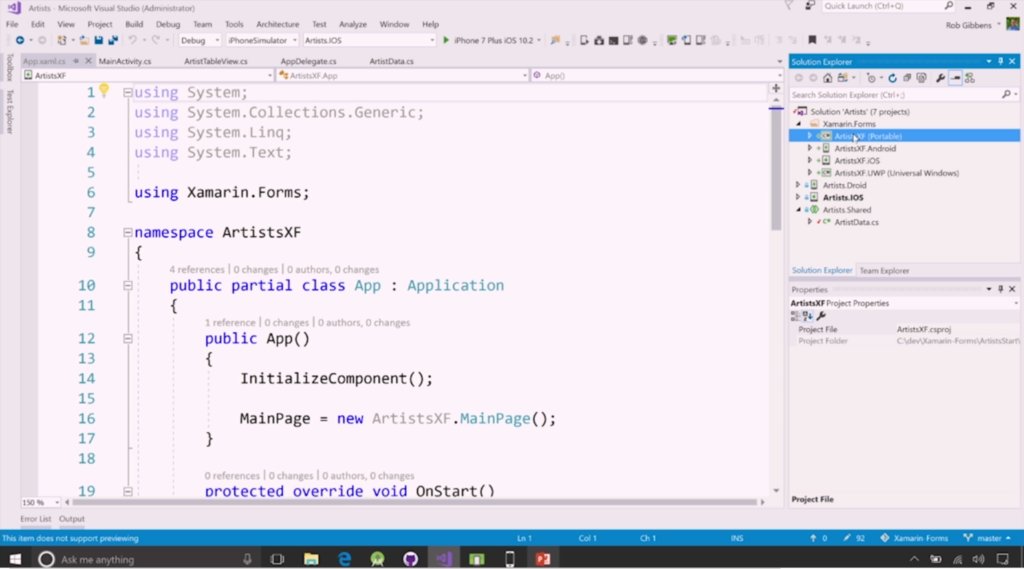The width and height of the screenshot is (1024, 569).
Task: Click the Windows Start button
Action: (15, 559)
